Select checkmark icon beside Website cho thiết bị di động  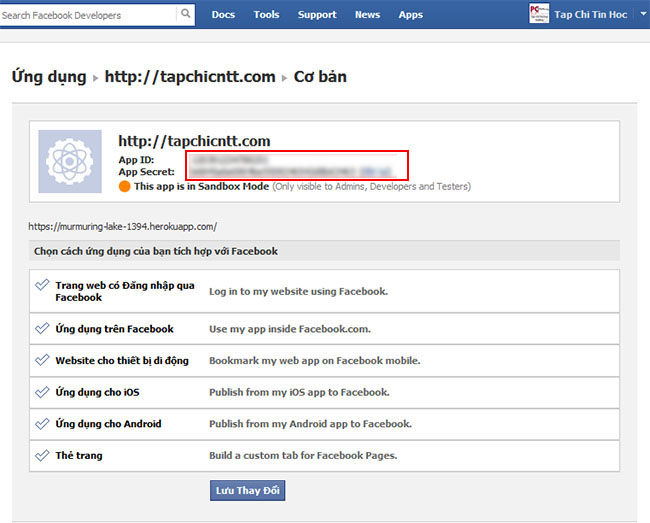pyautogui.click(x=42, y=360)
